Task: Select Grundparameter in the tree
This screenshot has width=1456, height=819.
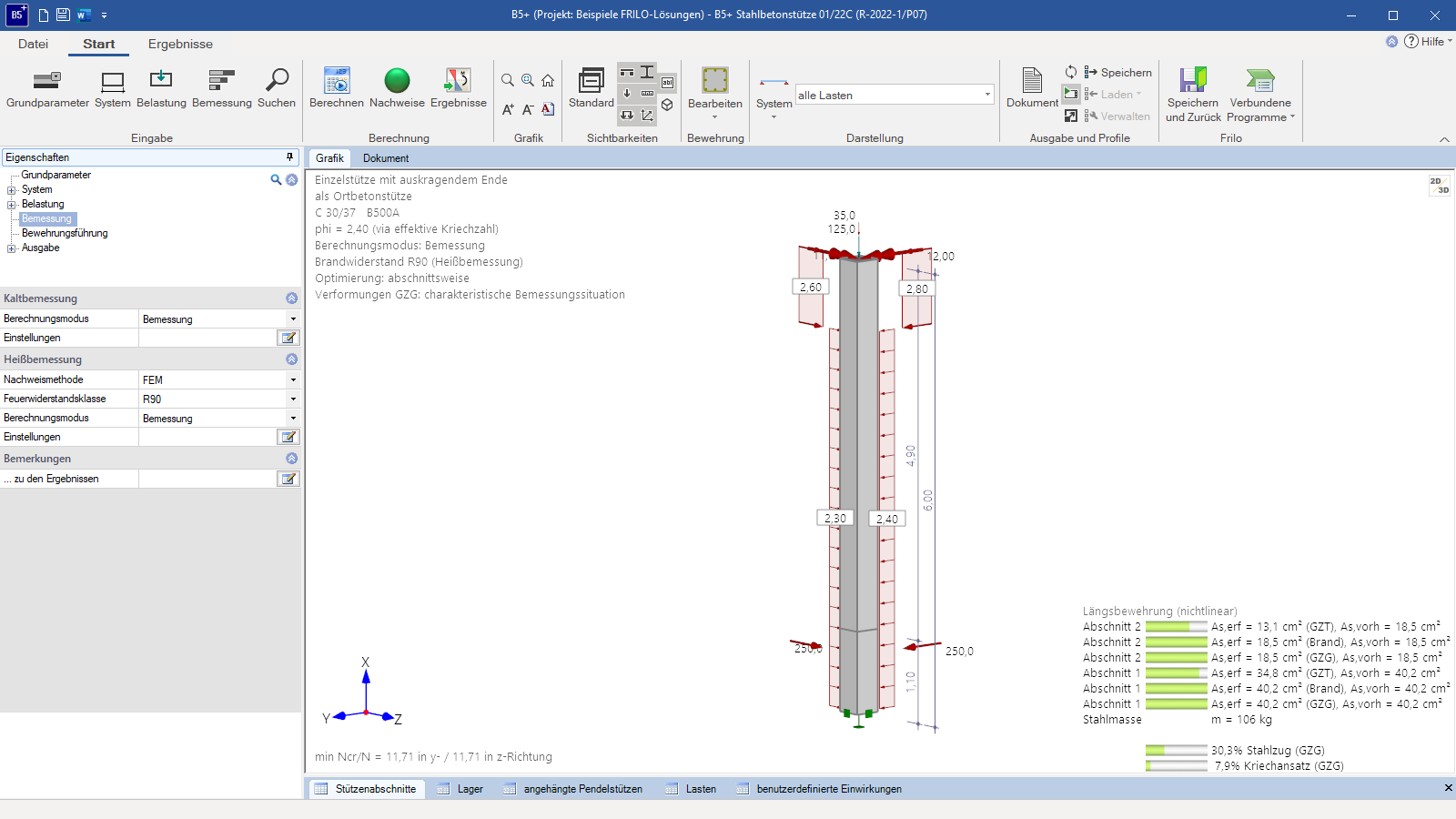Action: (x=56, y=175)
